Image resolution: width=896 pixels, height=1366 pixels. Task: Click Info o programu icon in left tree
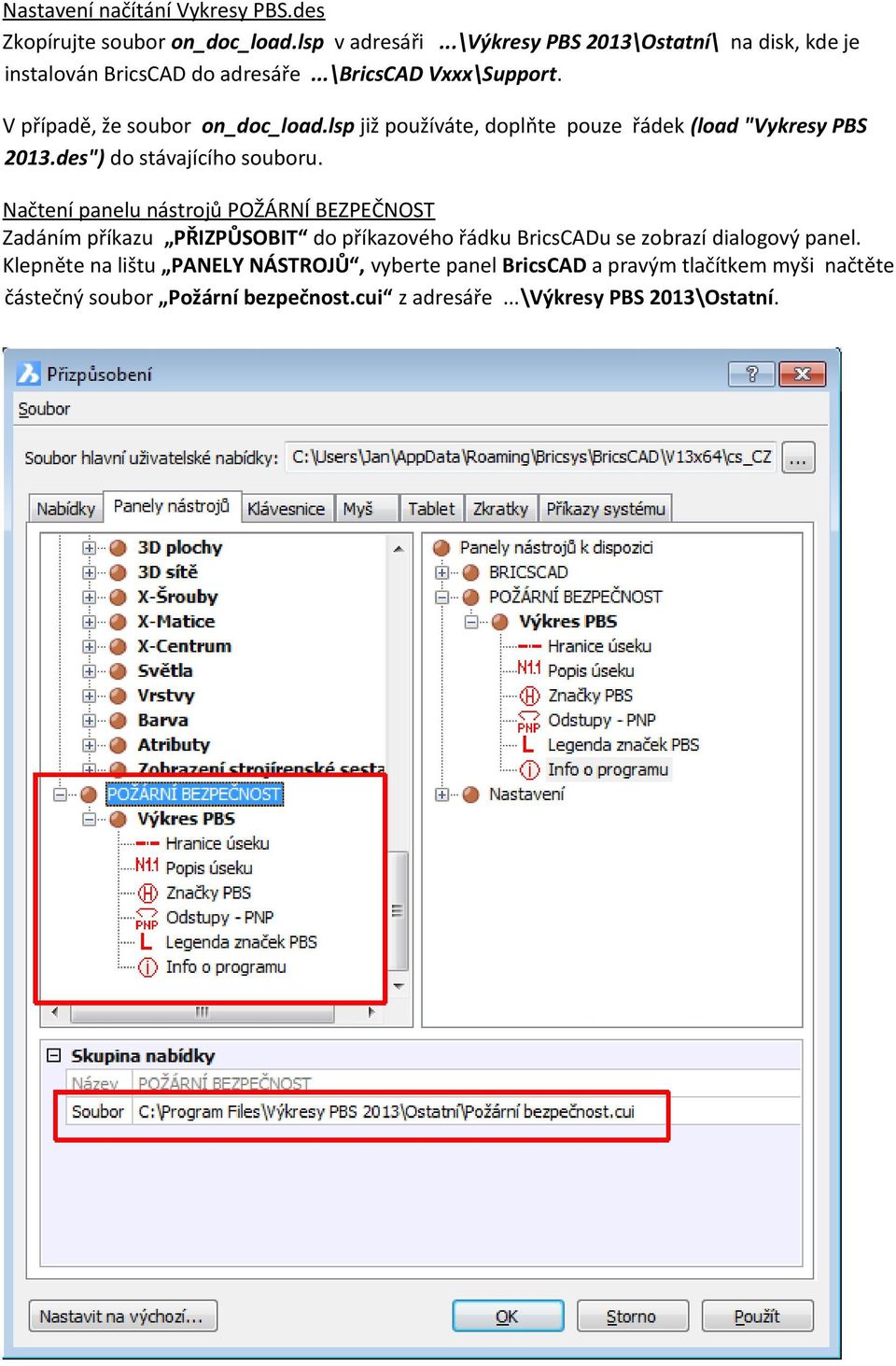(147, 968)
